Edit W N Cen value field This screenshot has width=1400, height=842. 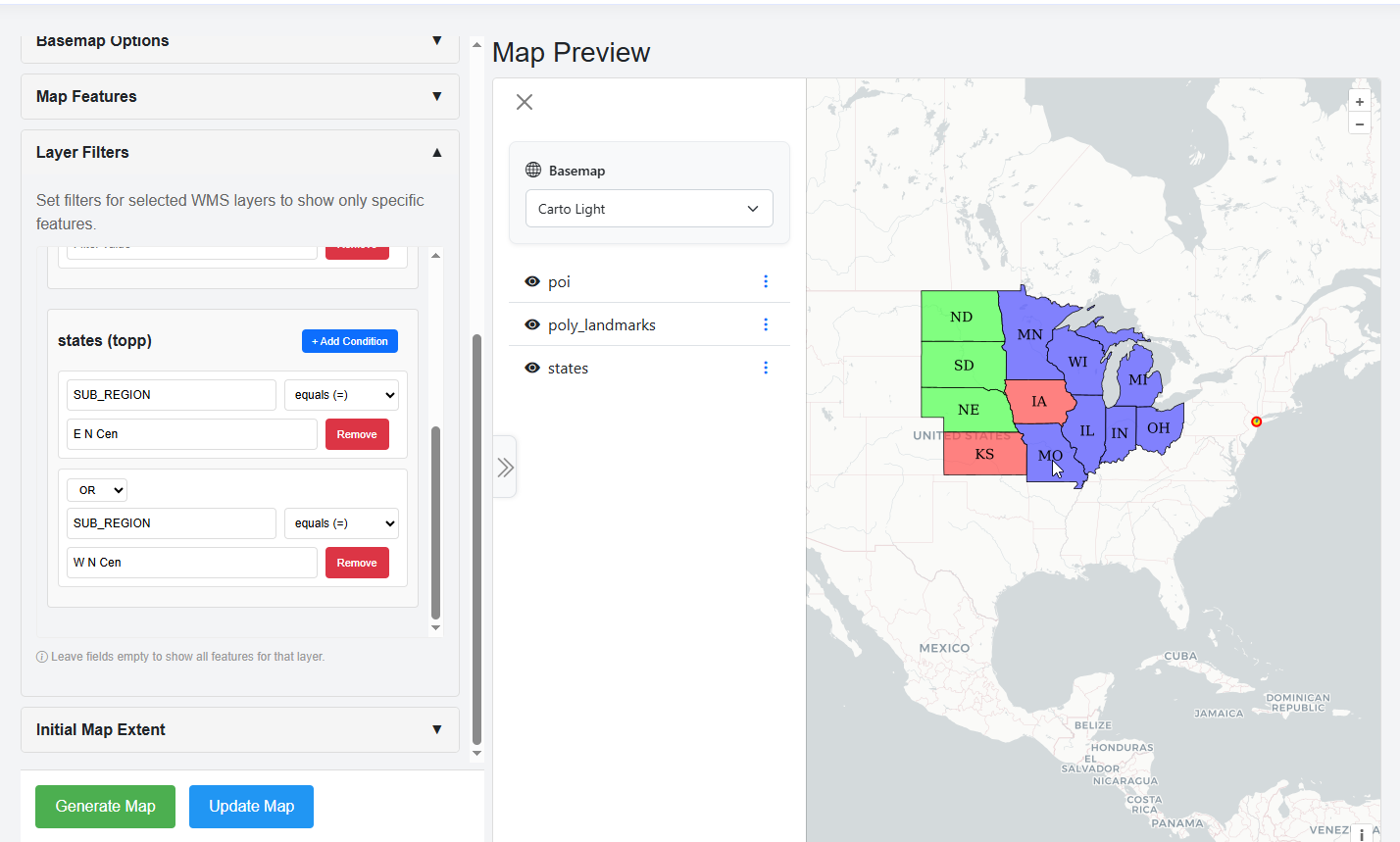[x=192, y=563]
